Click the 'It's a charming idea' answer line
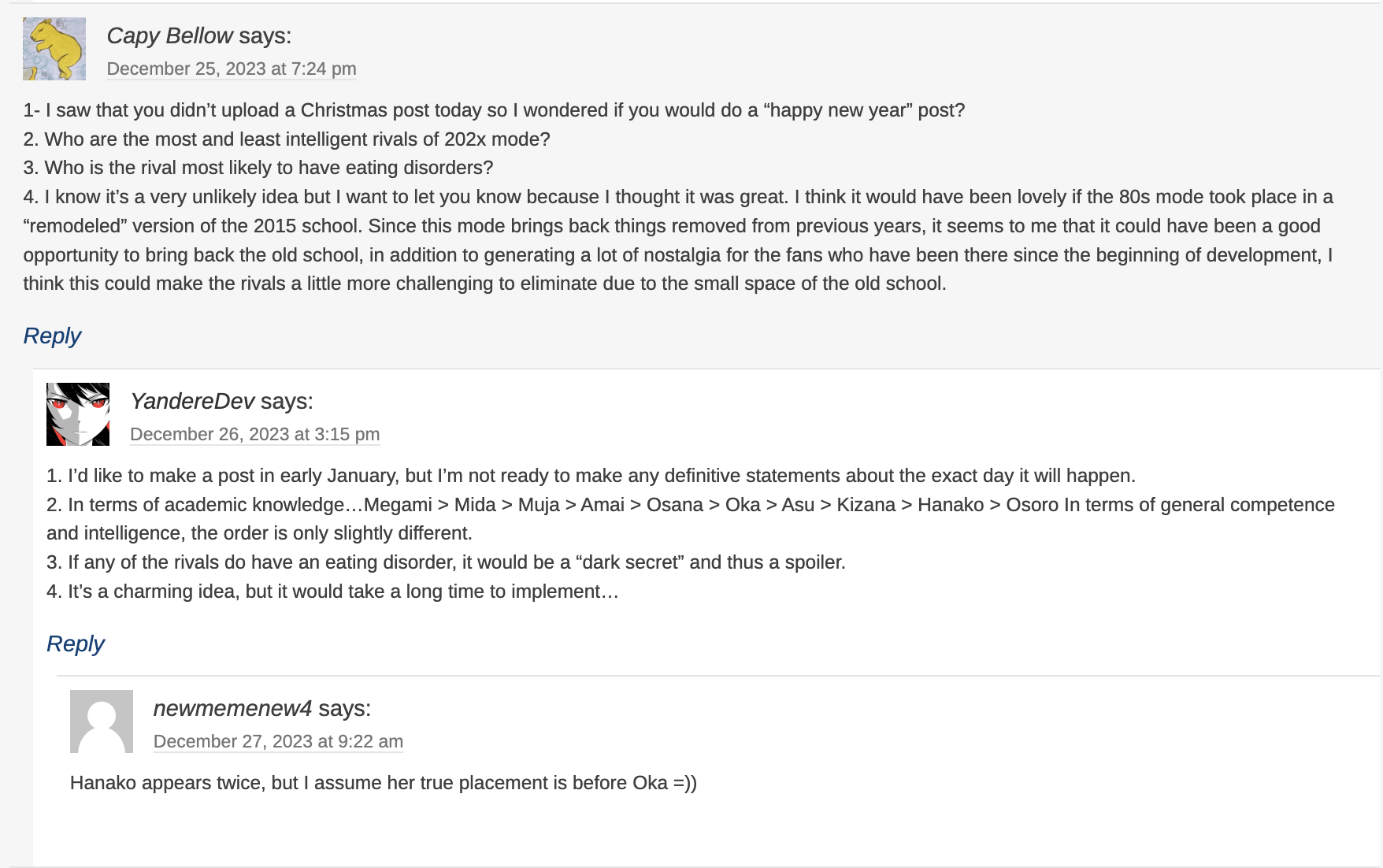1383x868 pixels. tap(332, 592)
